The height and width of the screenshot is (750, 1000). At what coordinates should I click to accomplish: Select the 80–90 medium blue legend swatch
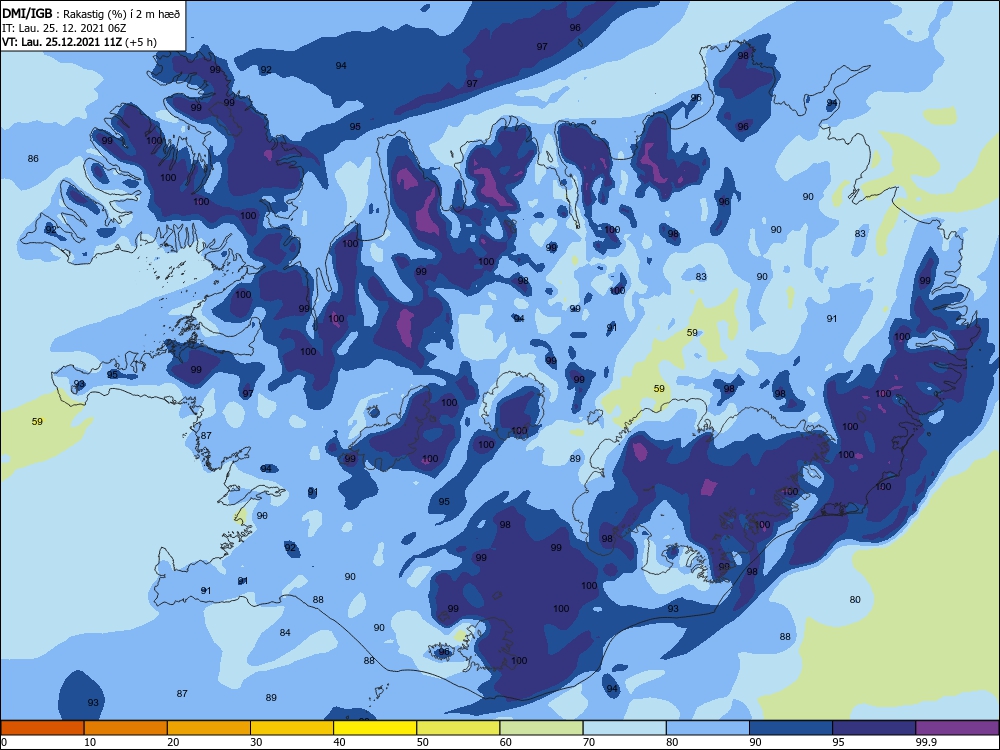tap(708, 728)
